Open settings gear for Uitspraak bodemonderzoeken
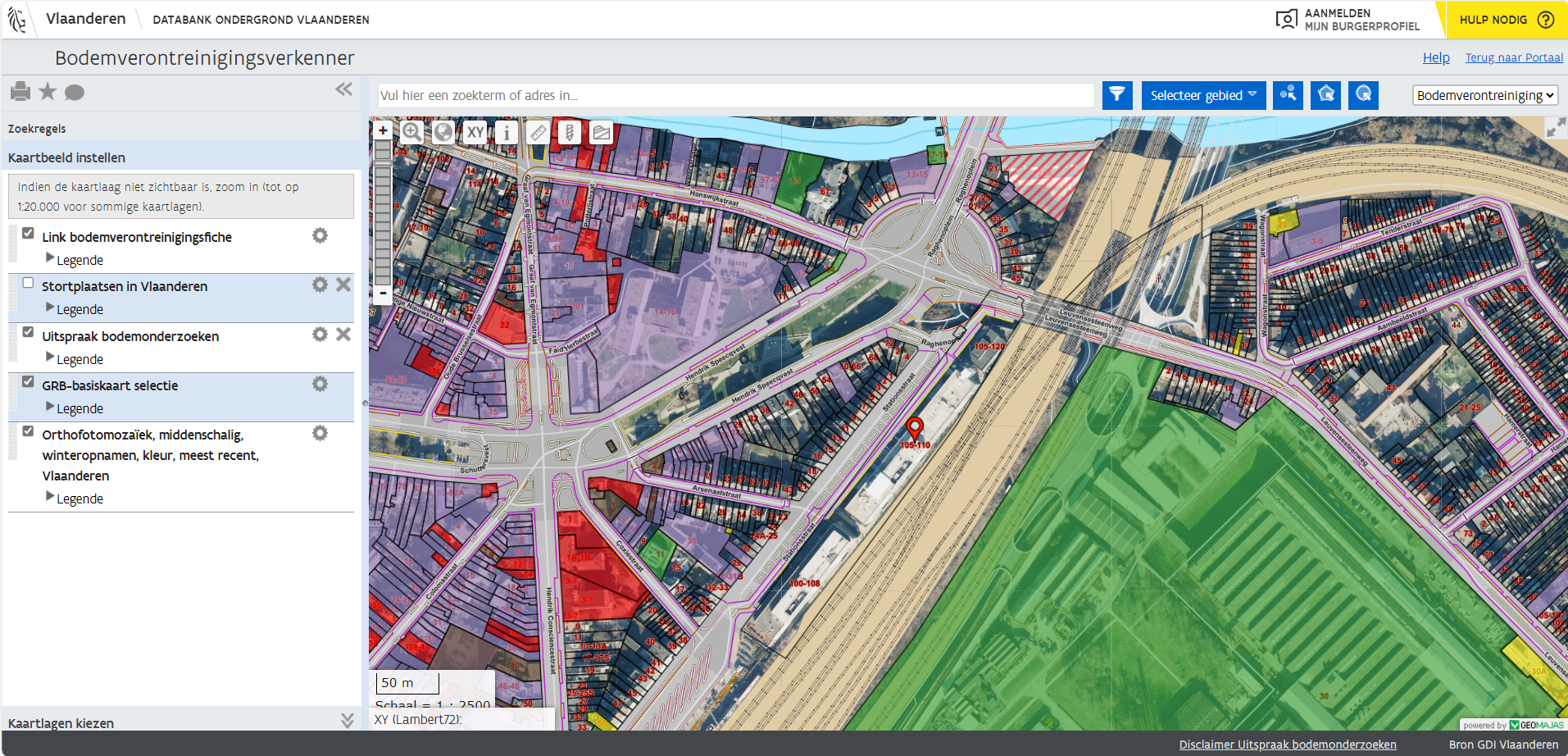 320,335
